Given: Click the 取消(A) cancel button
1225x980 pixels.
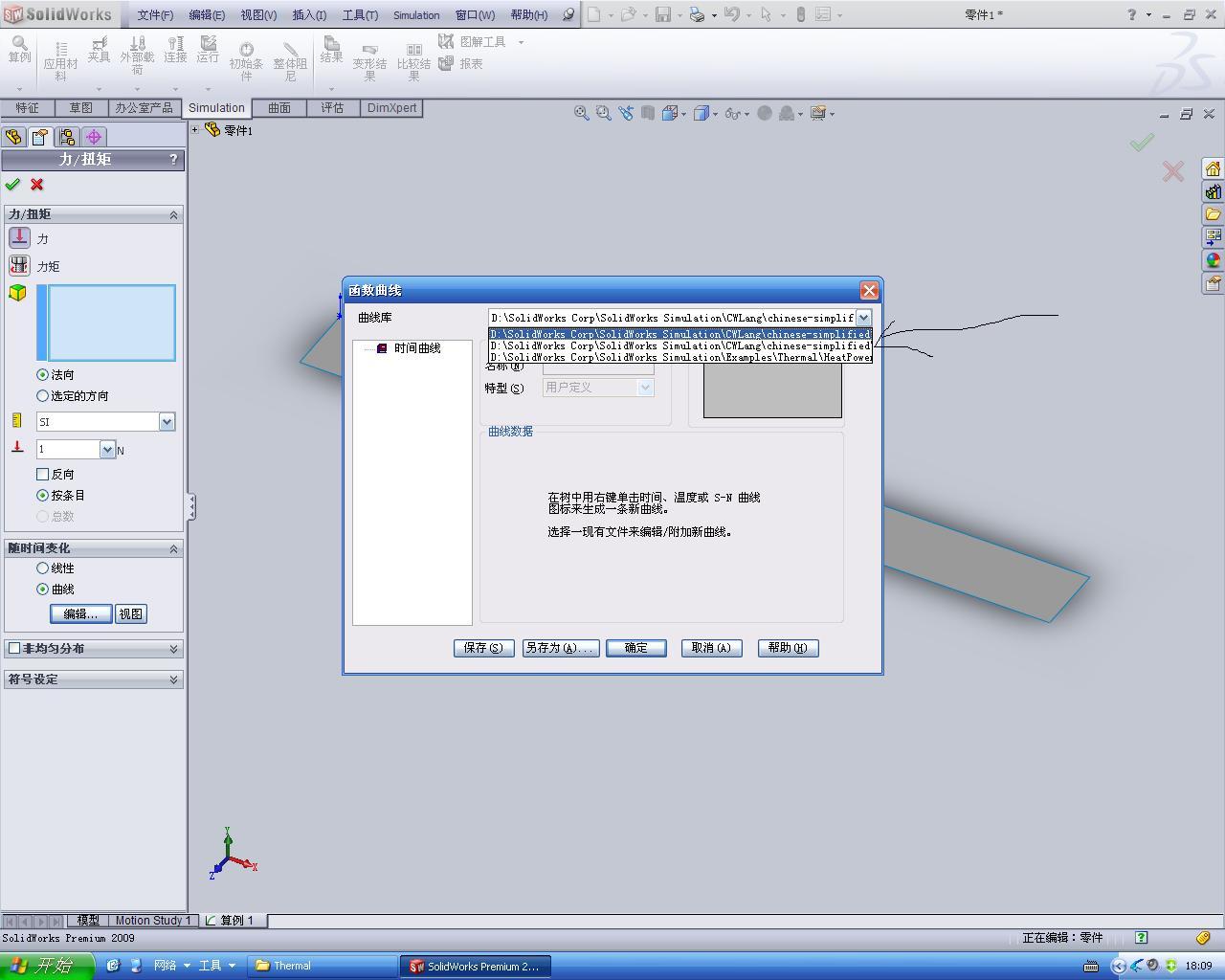Looking at the screenshot, I should (x=711, y=648).
